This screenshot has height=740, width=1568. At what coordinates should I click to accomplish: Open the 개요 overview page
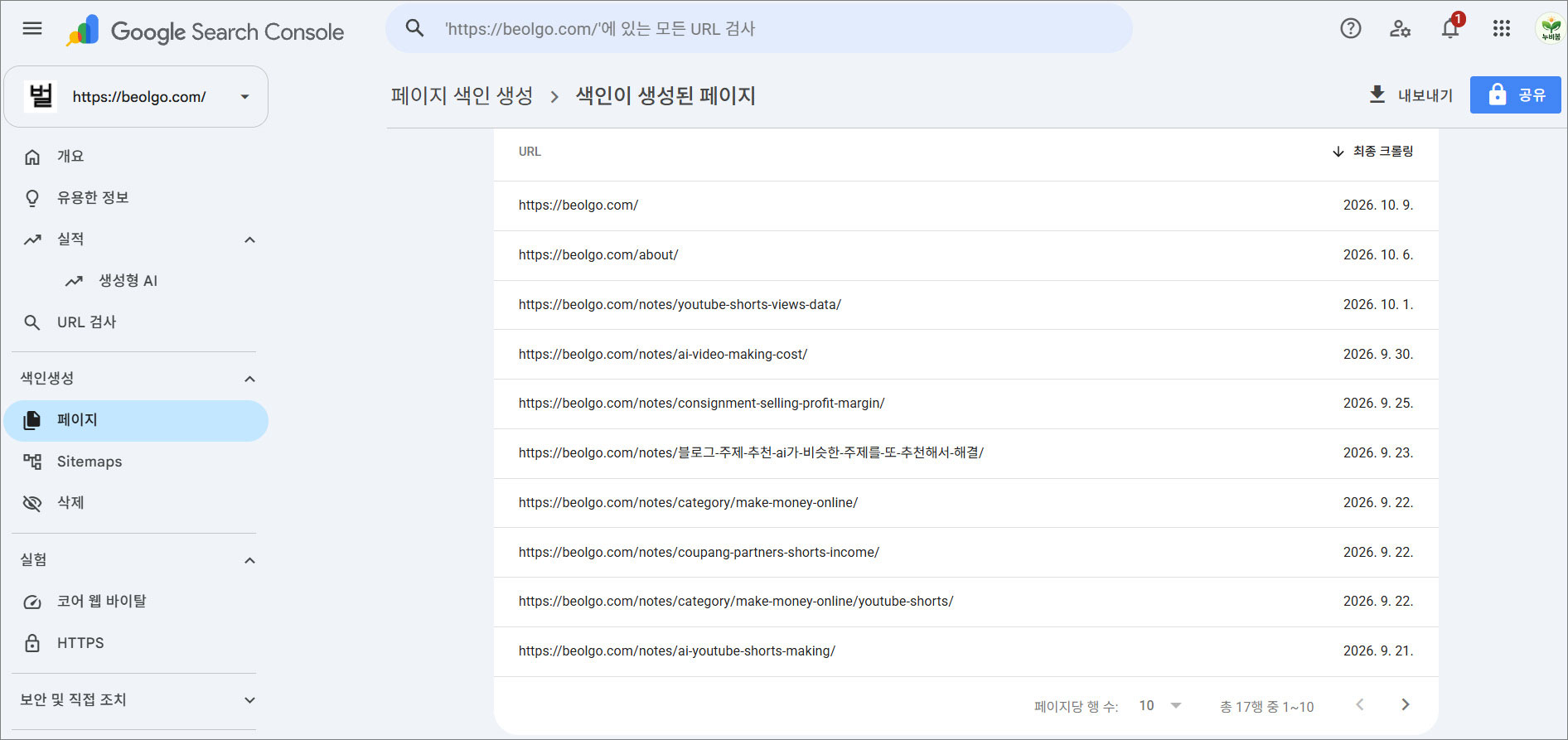tap(136, 157)
